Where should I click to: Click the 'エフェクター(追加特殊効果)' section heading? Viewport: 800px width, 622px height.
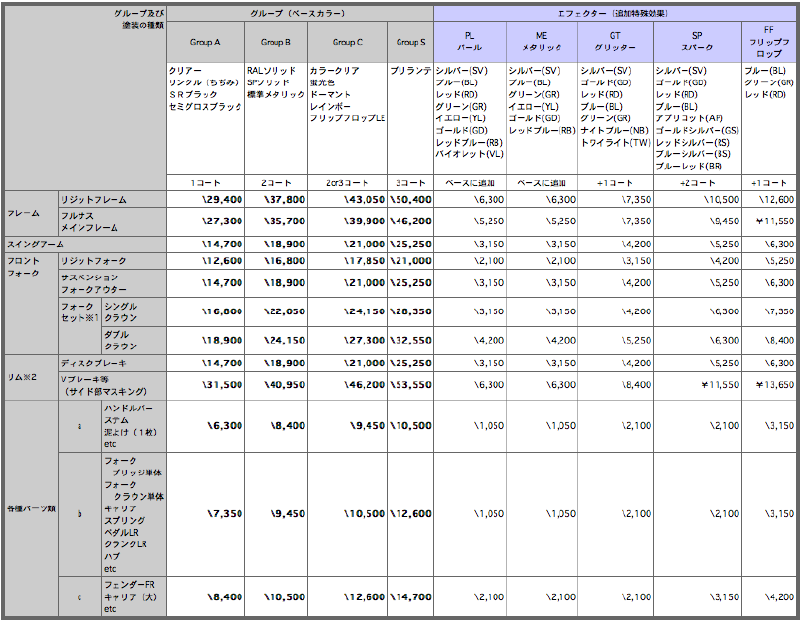(613, 13)
